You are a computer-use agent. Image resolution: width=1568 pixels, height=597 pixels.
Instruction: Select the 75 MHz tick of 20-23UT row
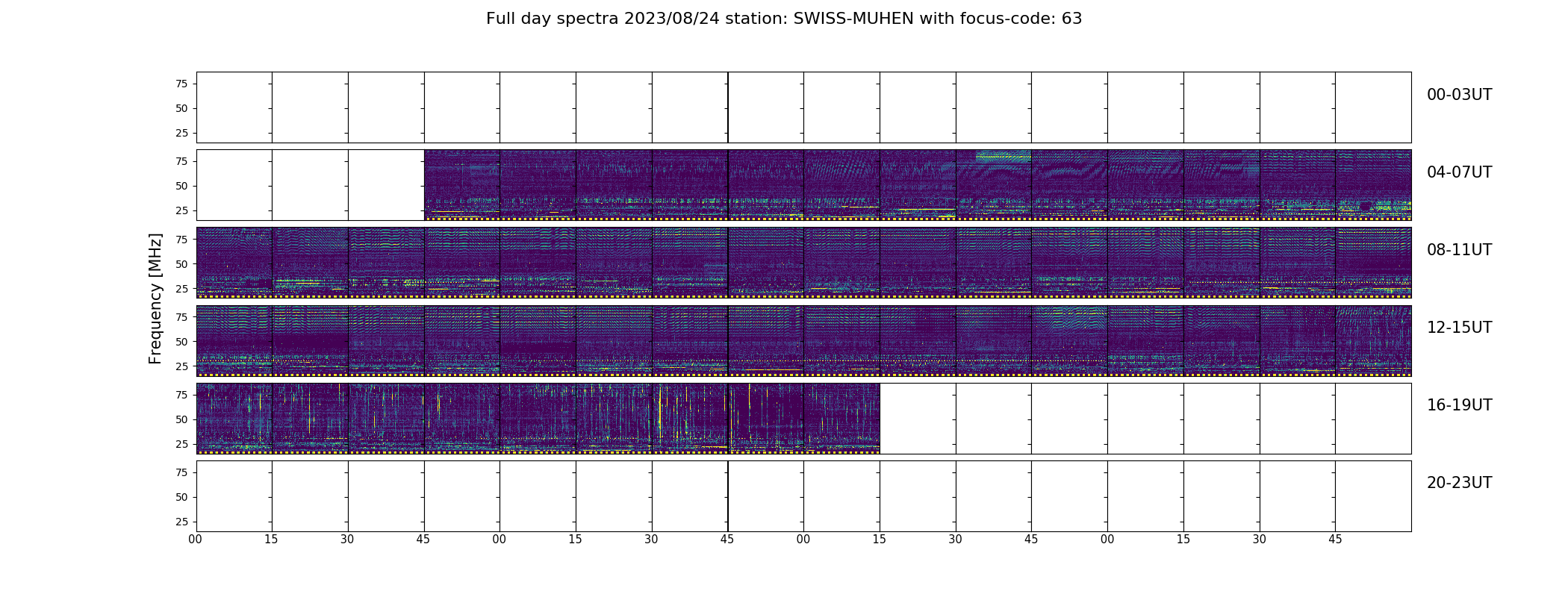(x=181, y=472)
